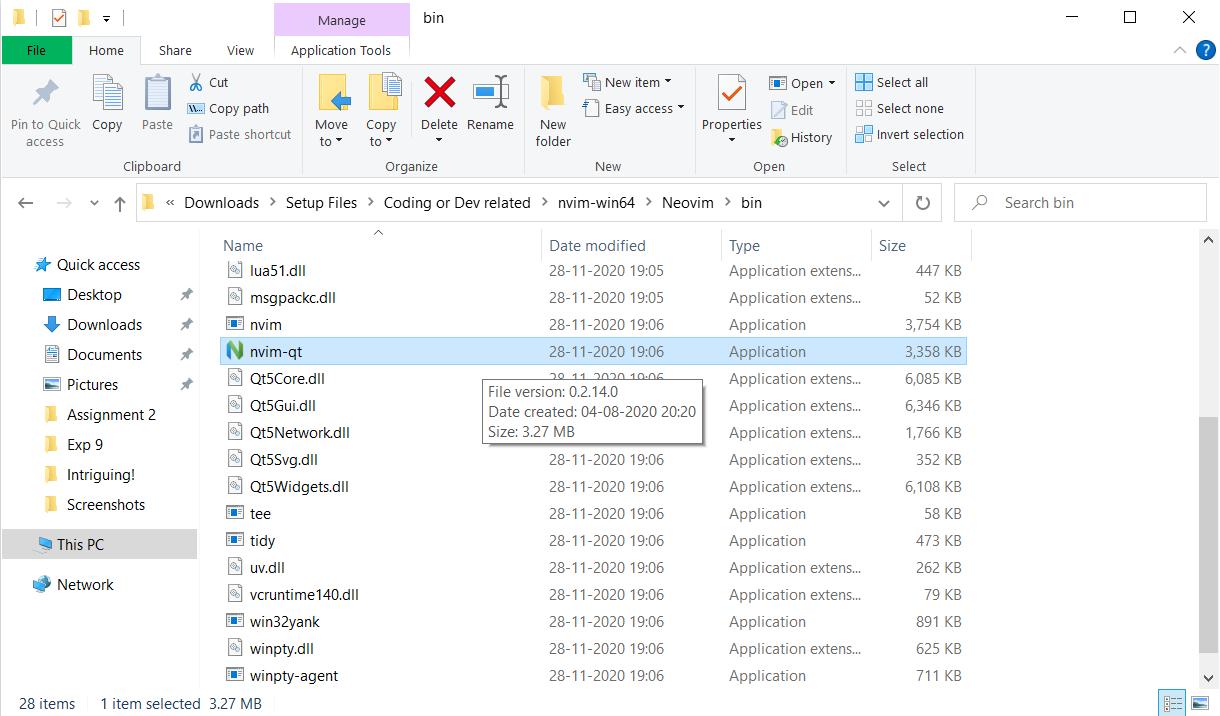Open Desktop in navigation pane
Screen dimensions: 1220x716
[x=94, y=294]
